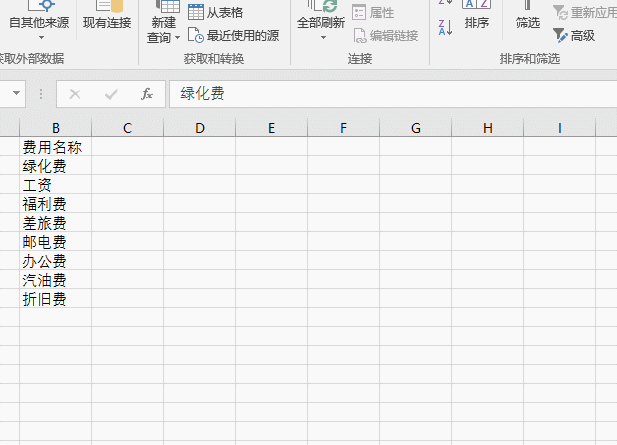Viewport: 617px width, 445px height.
Task: Click the From Table (从表格) icon
Action: (196, 12)
